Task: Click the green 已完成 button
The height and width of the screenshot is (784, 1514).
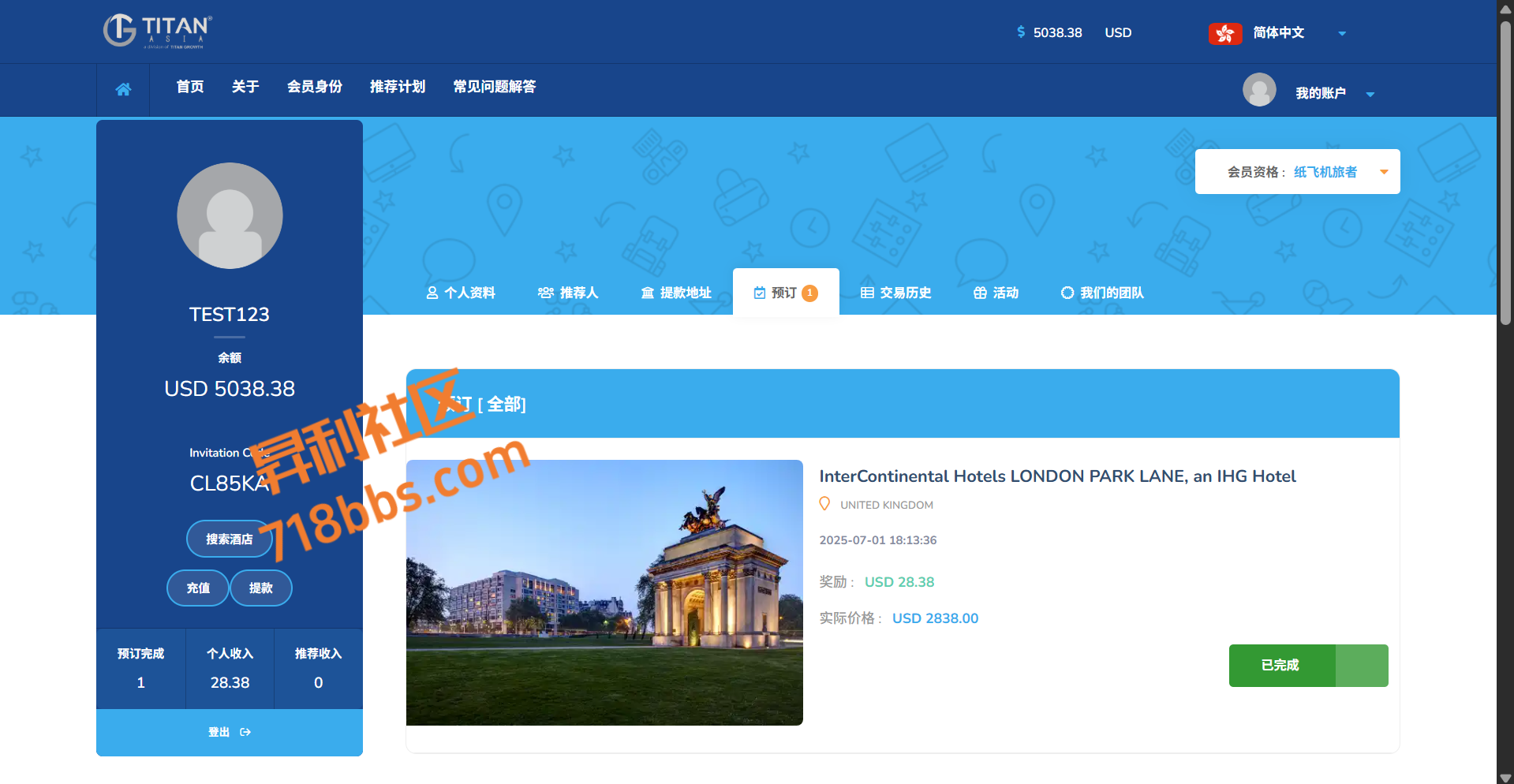Action: click(1308, 666)
